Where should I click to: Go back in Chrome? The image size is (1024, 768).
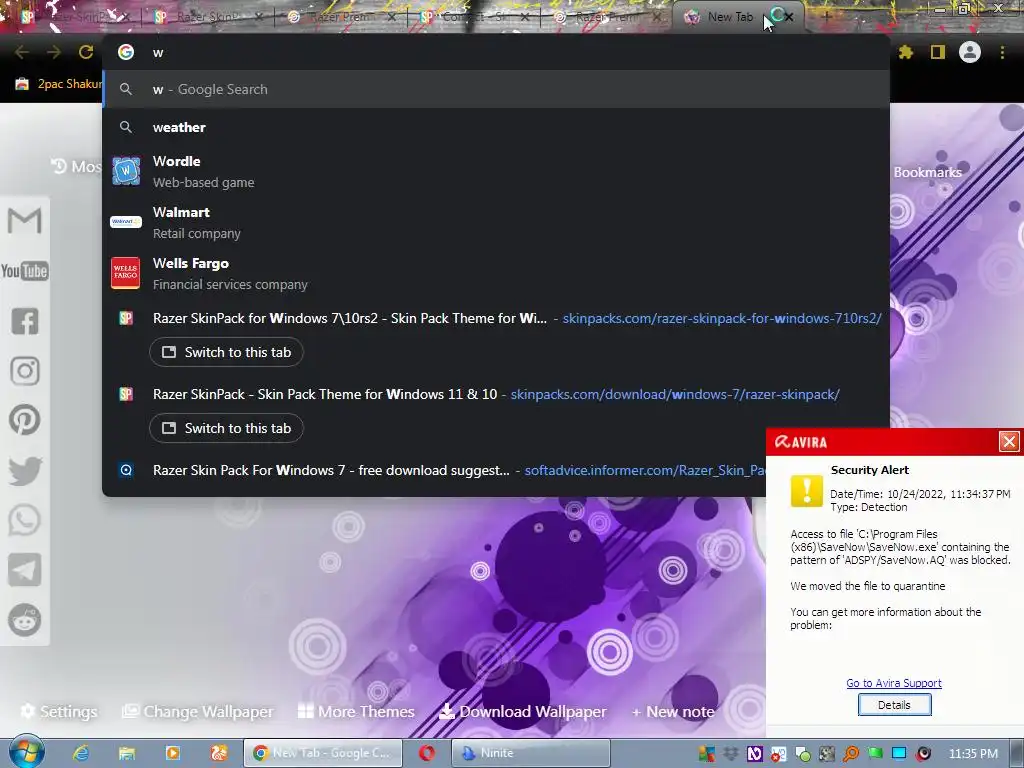tap(22, 52)
